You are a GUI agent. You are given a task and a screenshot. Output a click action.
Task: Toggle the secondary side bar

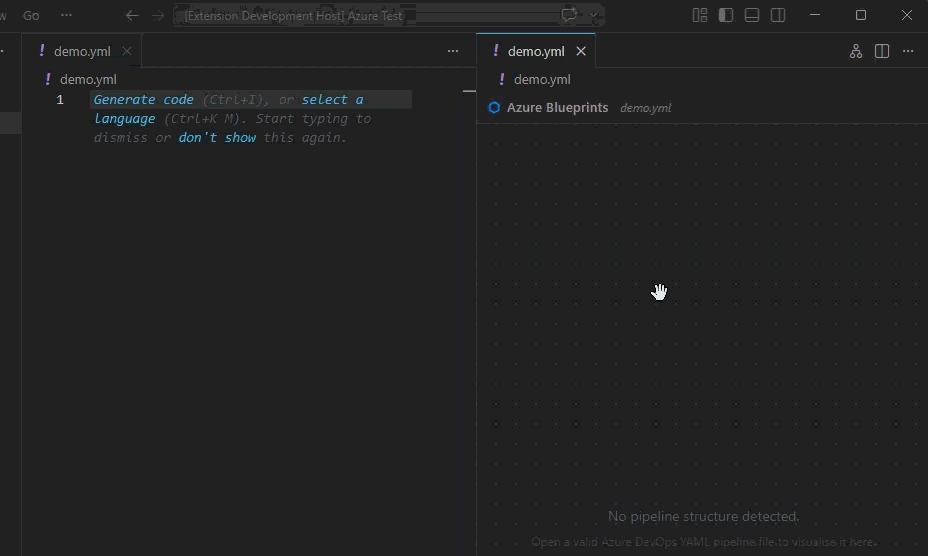(x=778, y=15)
